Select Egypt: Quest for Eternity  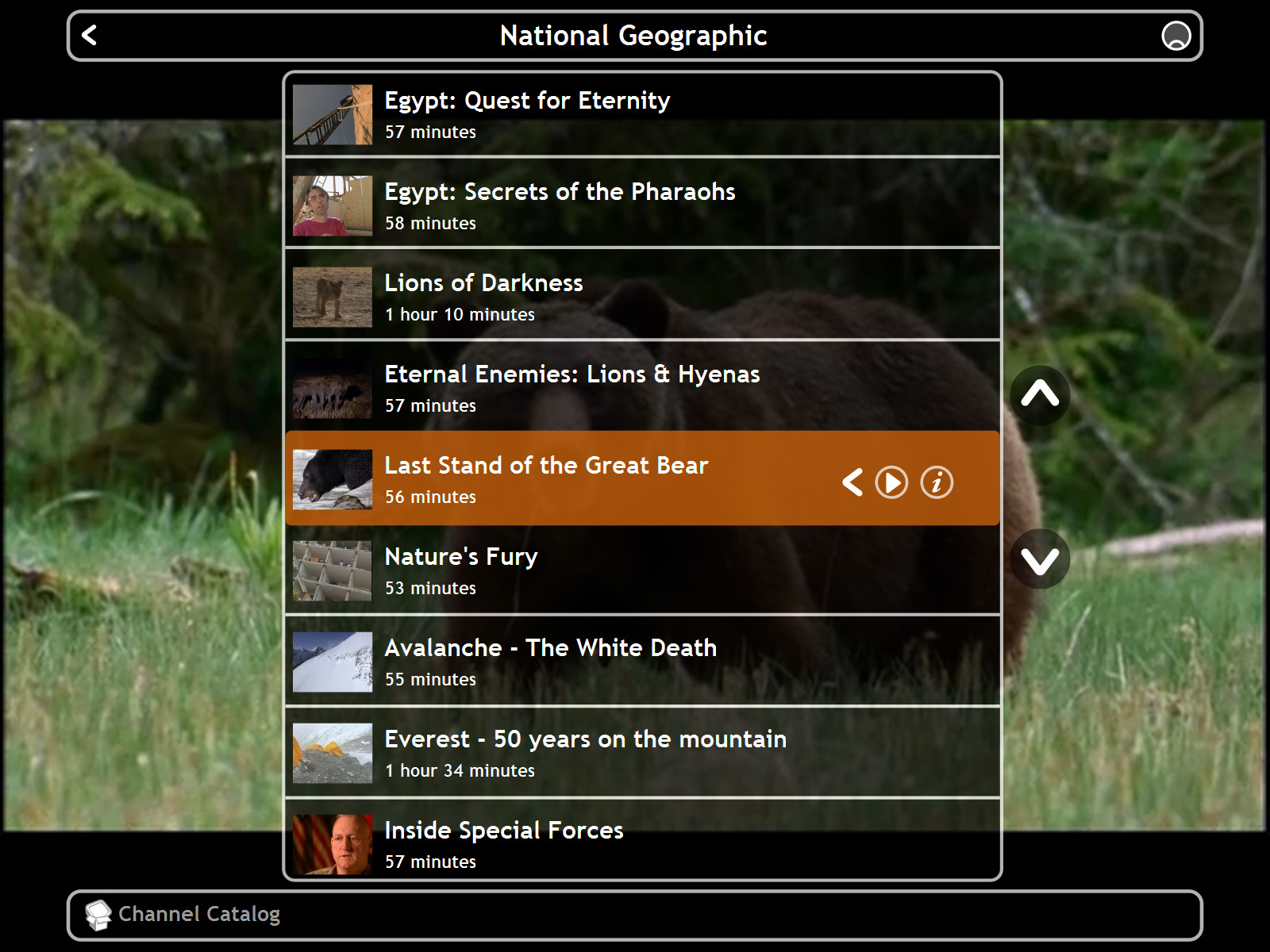pos(642,115)
